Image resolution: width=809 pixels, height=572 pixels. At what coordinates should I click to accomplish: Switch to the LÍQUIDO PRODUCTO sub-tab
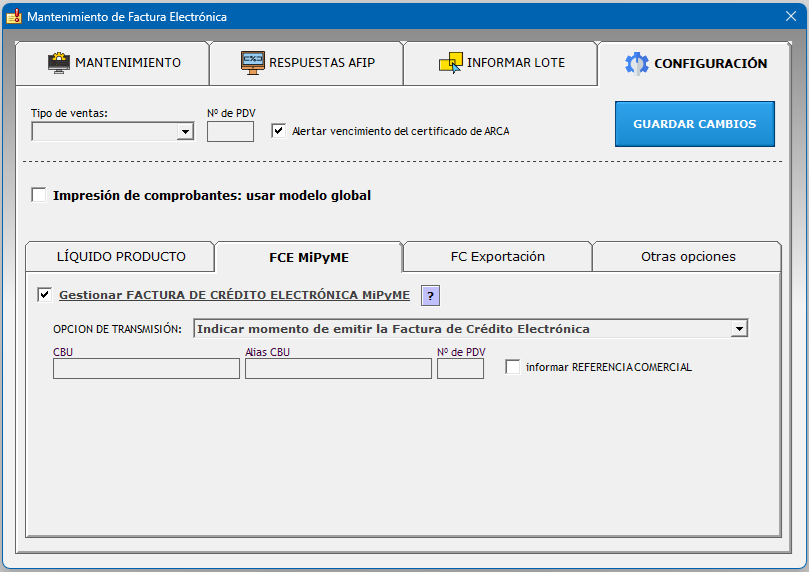click(x=120, y=257)
